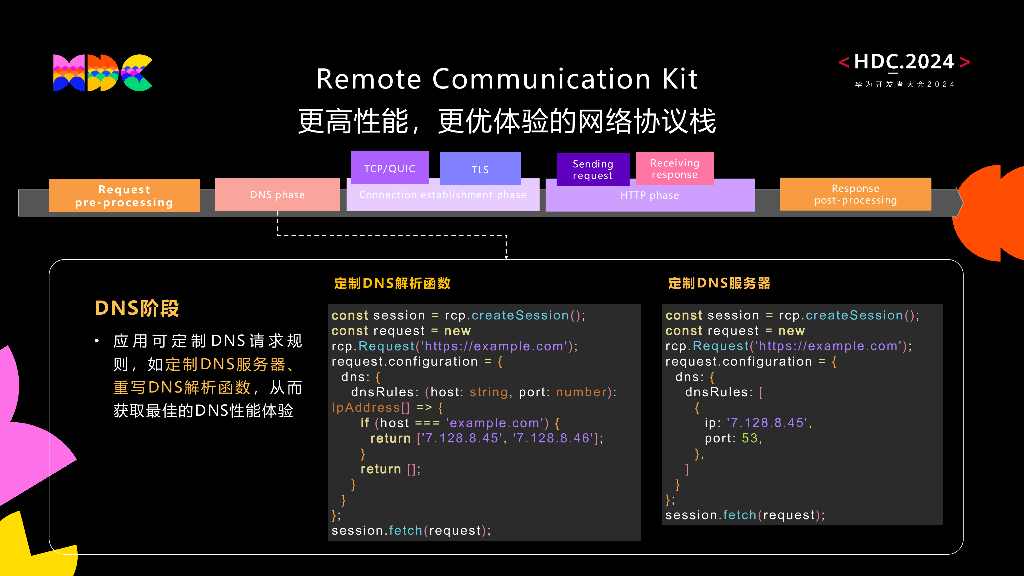This screenshot has height=576, width=1024.
Task: Select the HTTP phase segment
Action: 650,195
